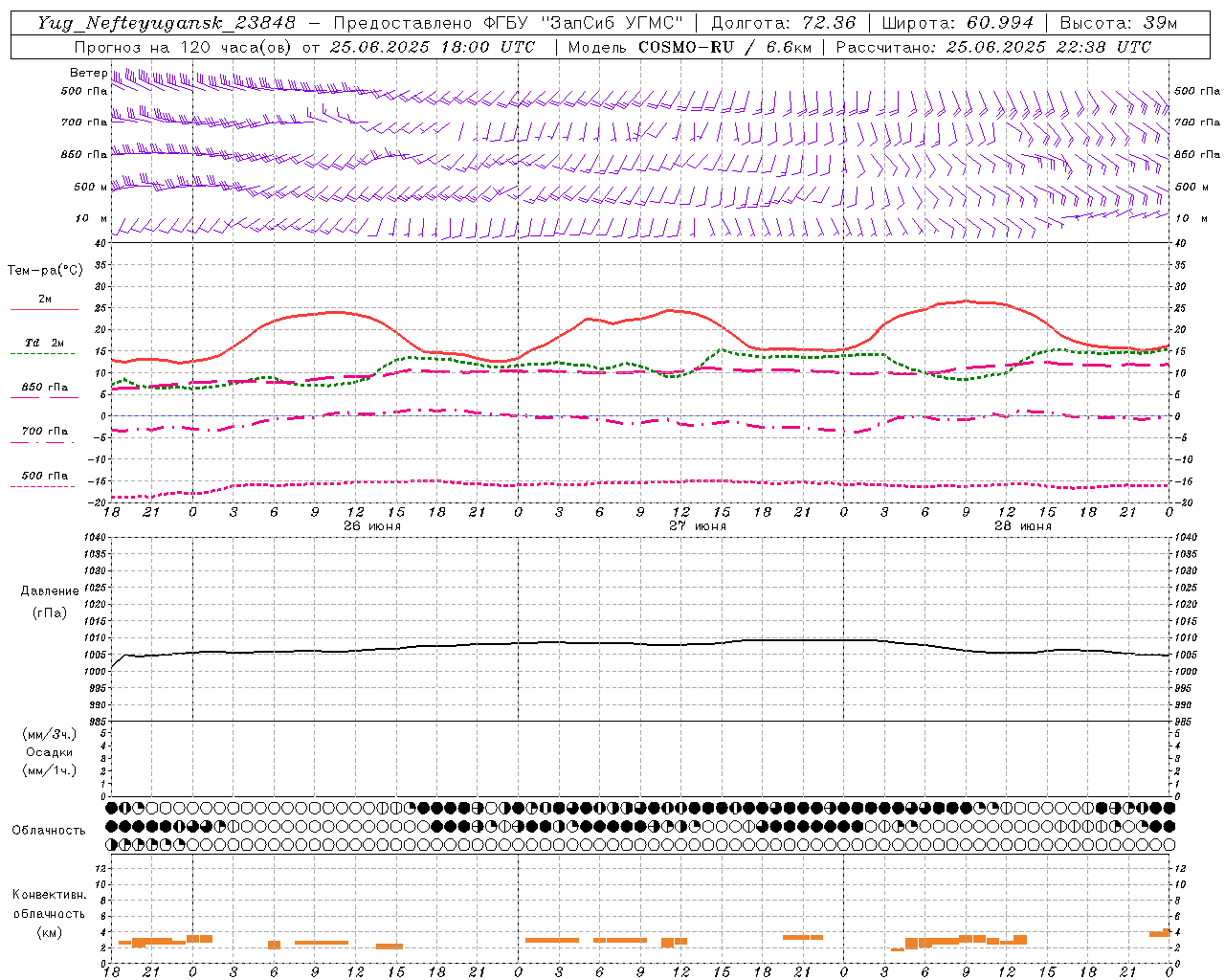Click the Давление pressure panel label
Image resolution: width=1225 pixels, height=980 pixels.
tap(49, 591)
